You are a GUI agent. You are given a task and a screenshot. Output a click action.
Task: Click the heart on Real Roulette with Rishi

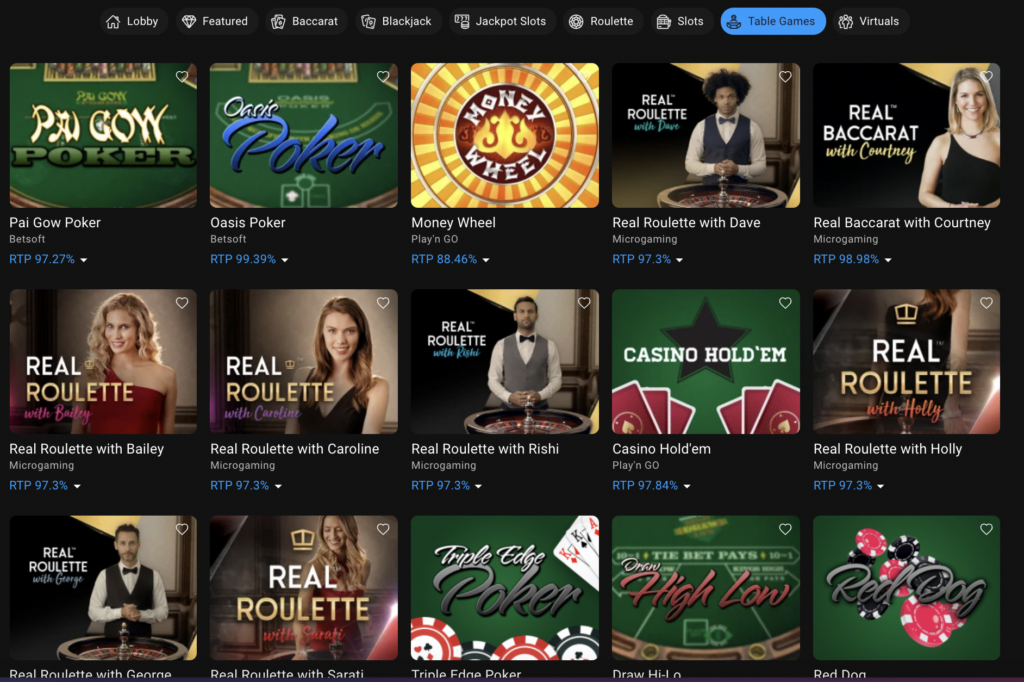(x=584, y=302)
